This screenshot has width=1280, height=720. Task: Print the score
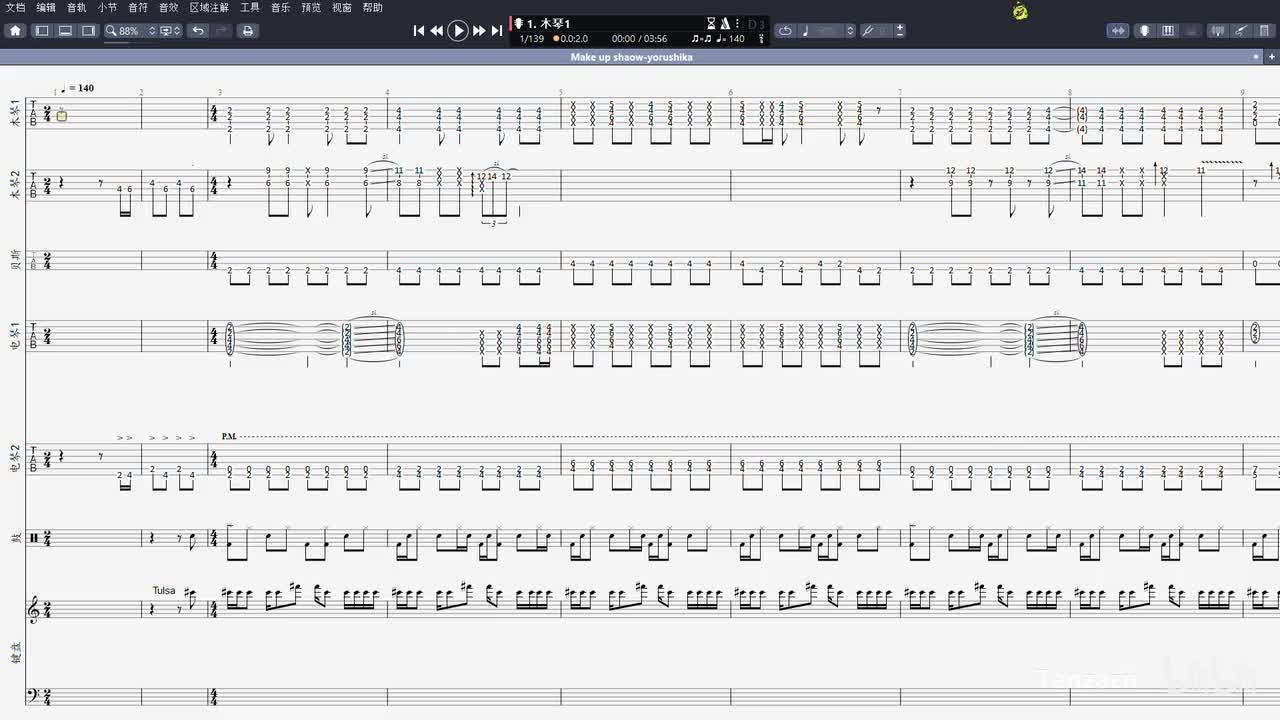pyautogui.click(x=248, y=31)
